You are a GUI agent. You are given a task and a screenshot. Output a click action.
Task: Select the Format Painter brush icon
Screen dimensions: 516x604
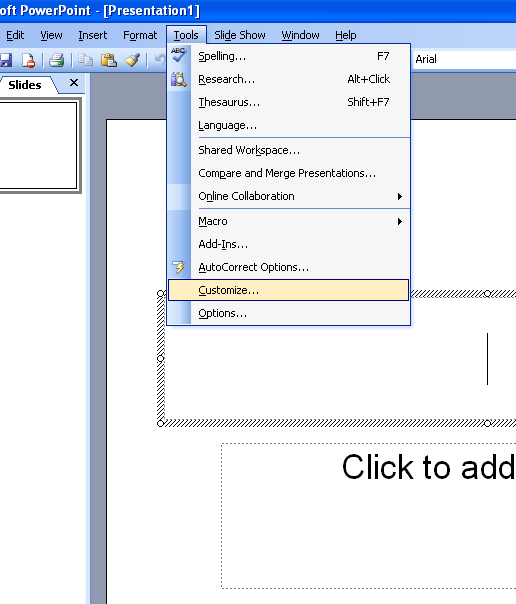(132, 60)
